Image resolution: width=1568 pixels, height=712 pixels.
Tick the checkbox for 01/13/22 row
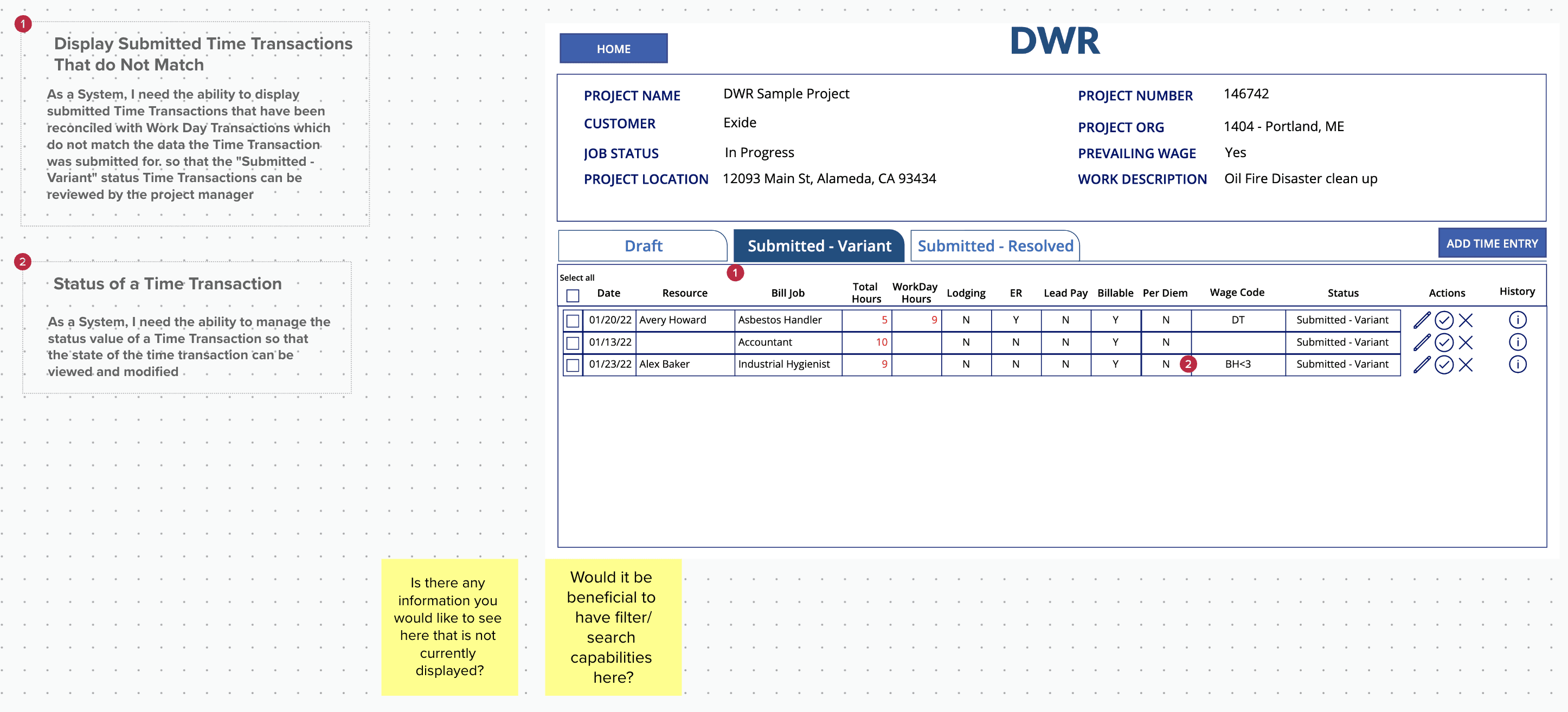pyautogui.click(x=572, y=343)
